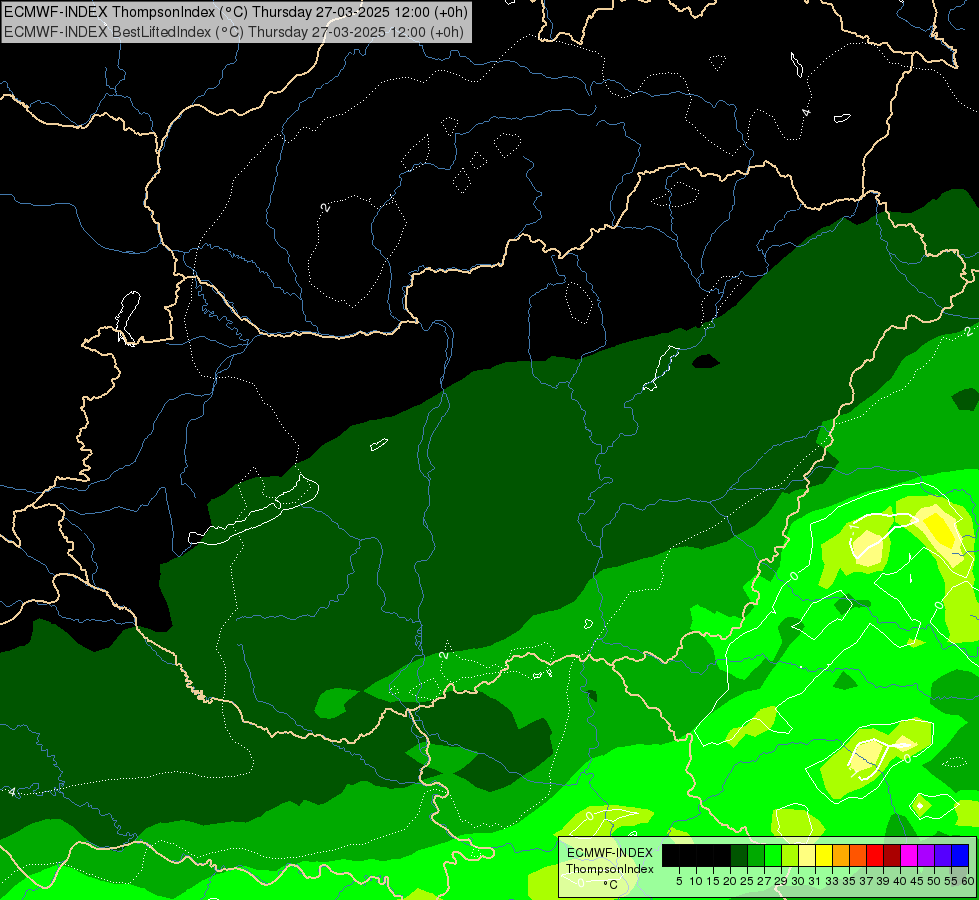
Task: Click the pale yellow 30-31 legend swatch
Action: [807, 856]
